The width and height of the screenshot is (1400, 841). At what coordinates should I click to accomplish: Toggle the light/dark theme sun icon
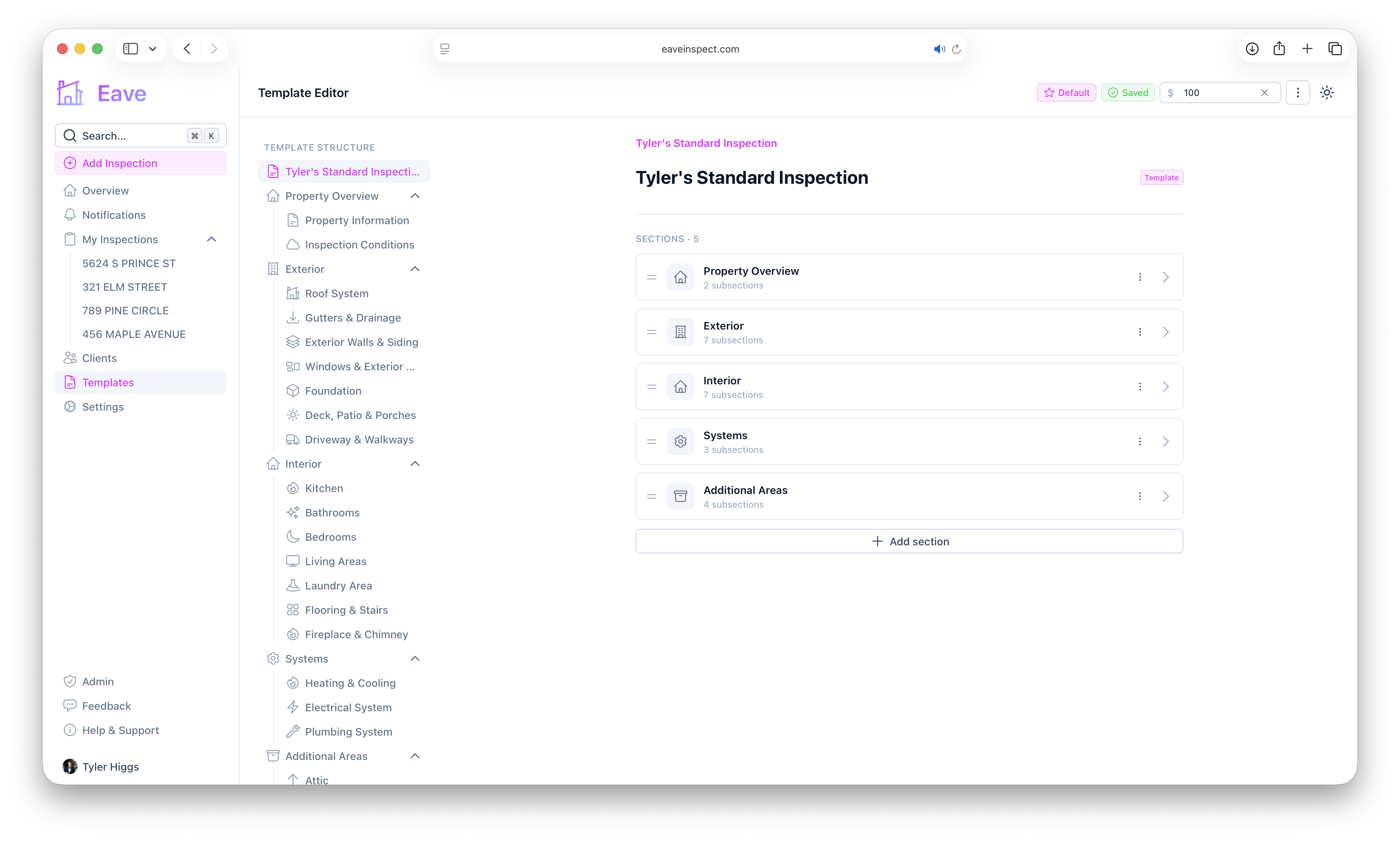click(x=1327, y=92)
